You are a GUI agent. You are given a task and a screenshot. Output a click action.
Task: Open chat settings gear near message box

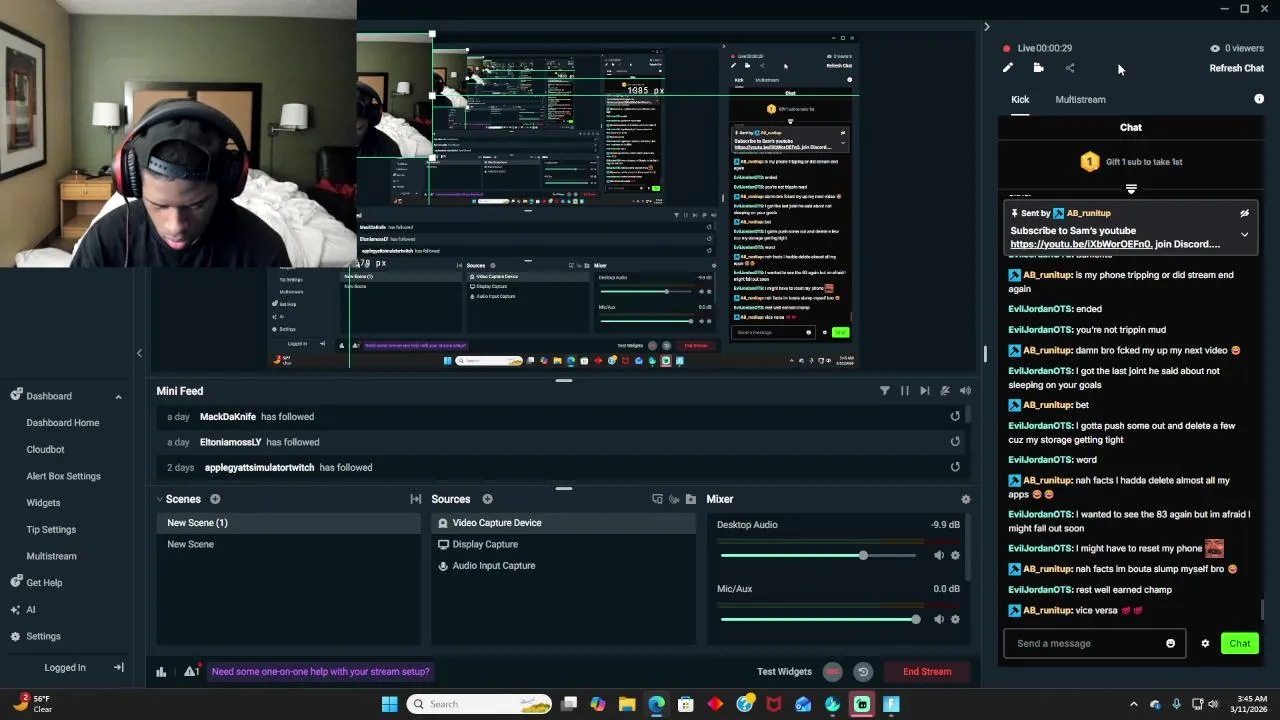(x=1205, y=644)
